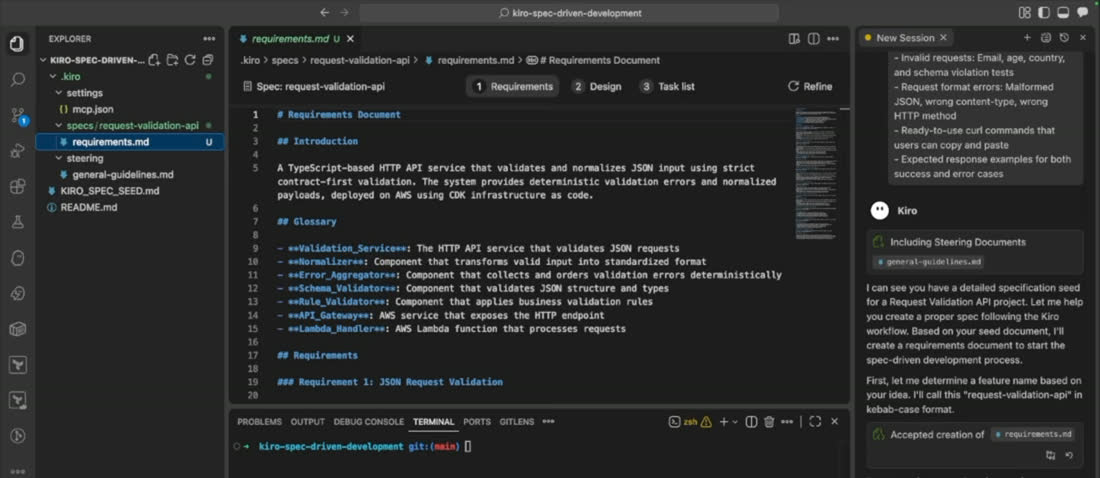Split the editor right
The height and width of the screenshot is (478, 1100).
pos(814,39)
